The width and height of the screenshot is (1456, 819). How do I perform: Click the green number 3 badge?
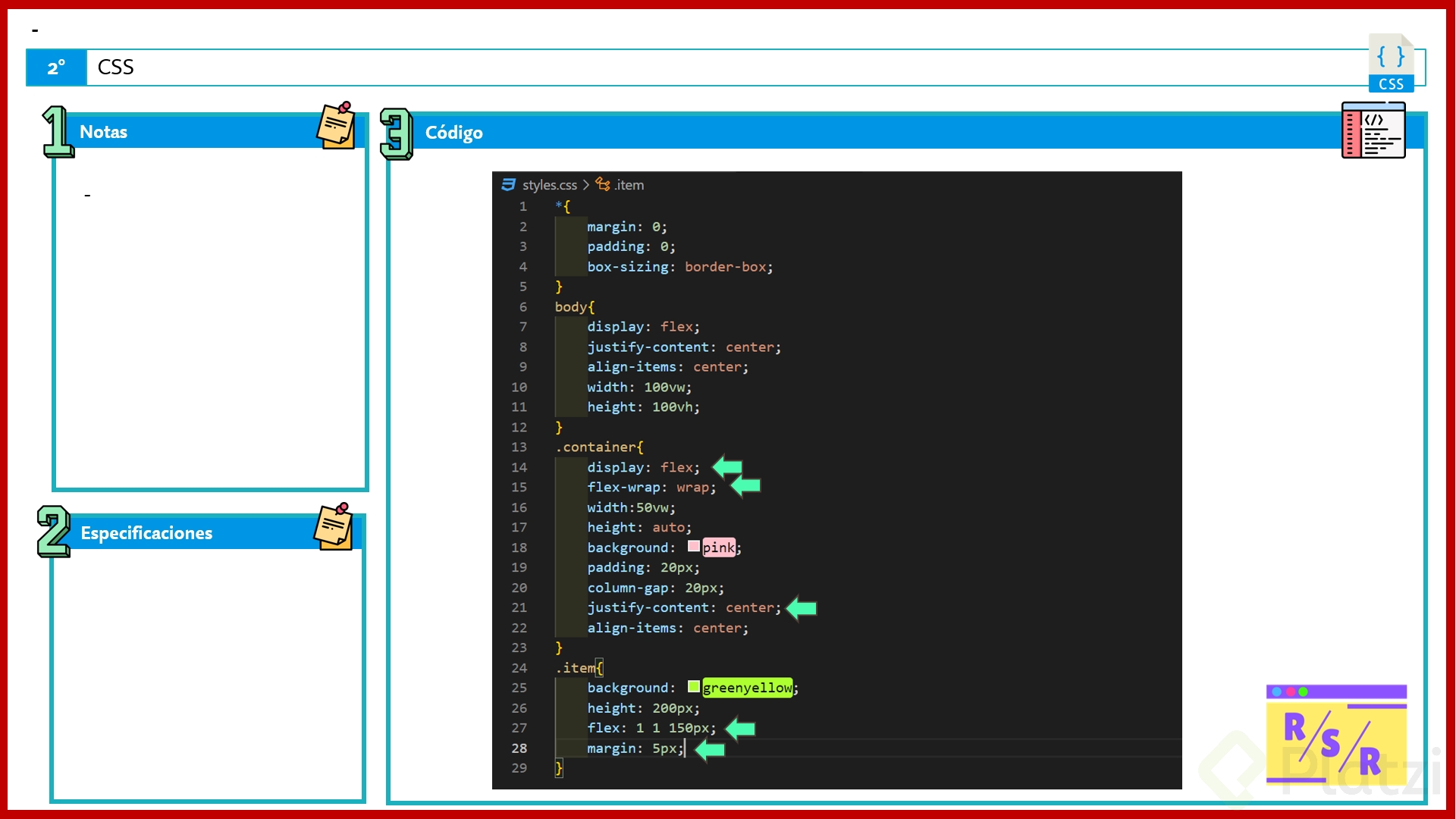tap(396, 133)
